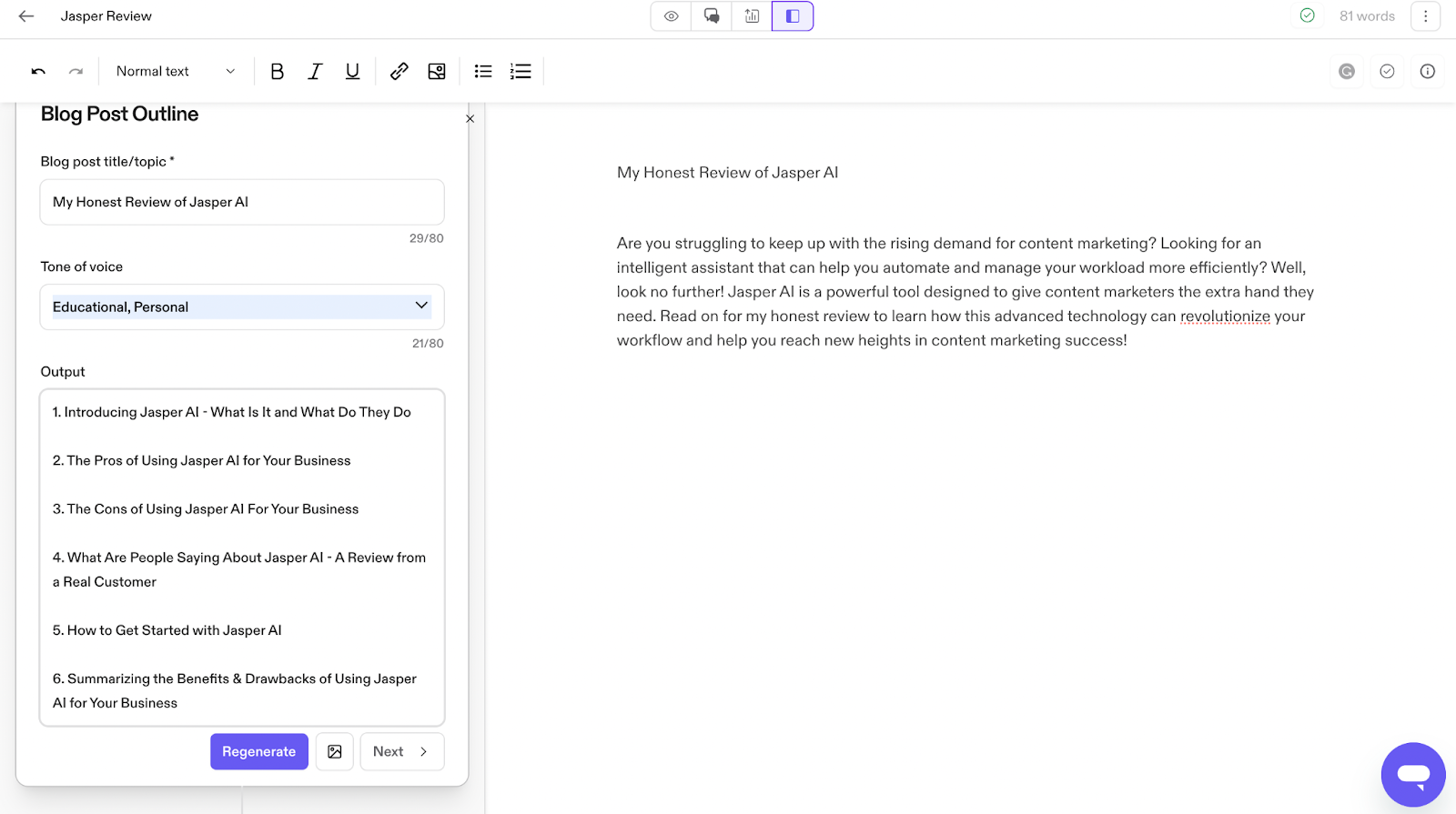Click the Next button
Viewport: 1456px width, 814px height.
coord(402,751)
